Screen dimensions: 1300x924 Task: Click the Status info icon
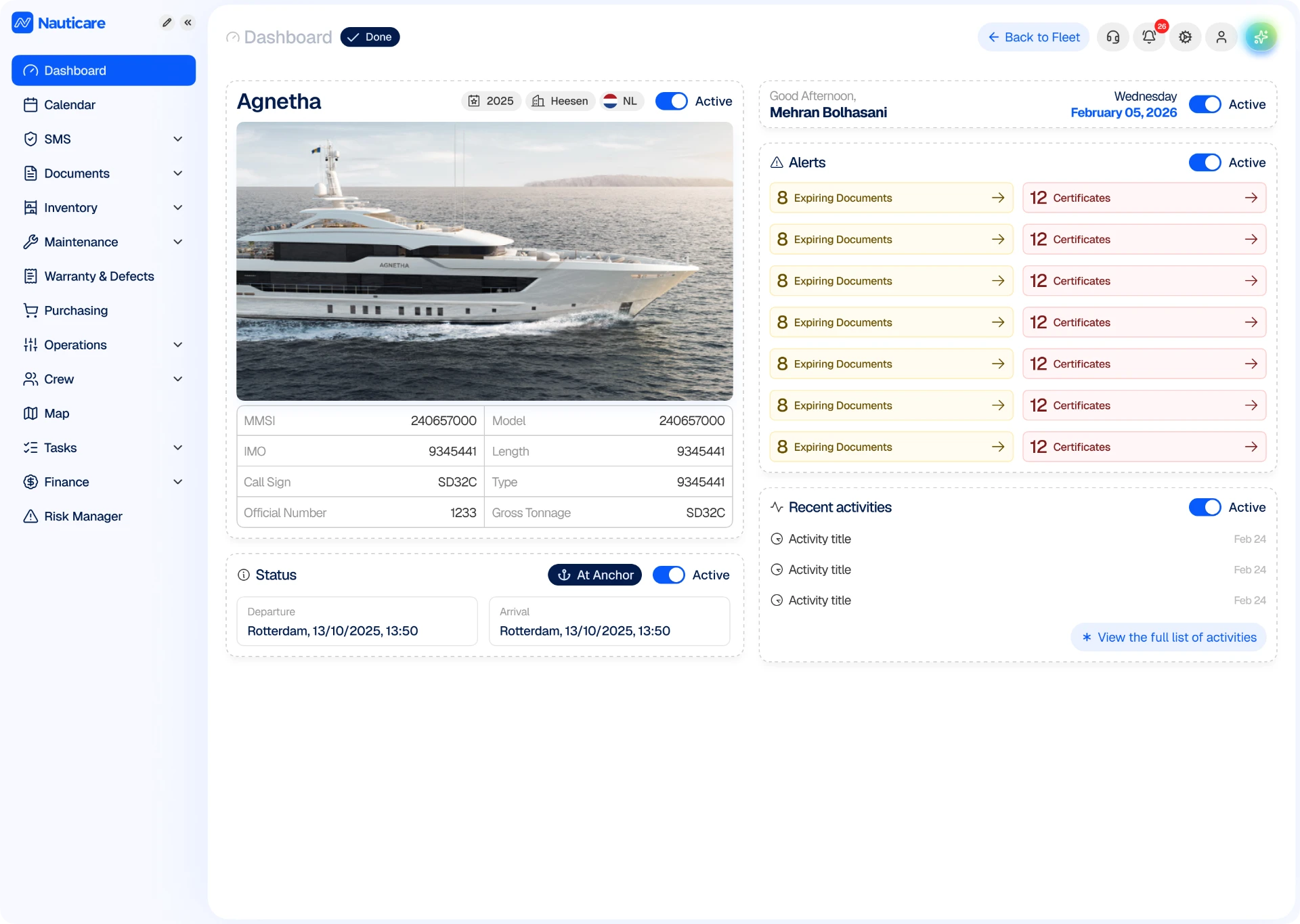tap(244, 575)
